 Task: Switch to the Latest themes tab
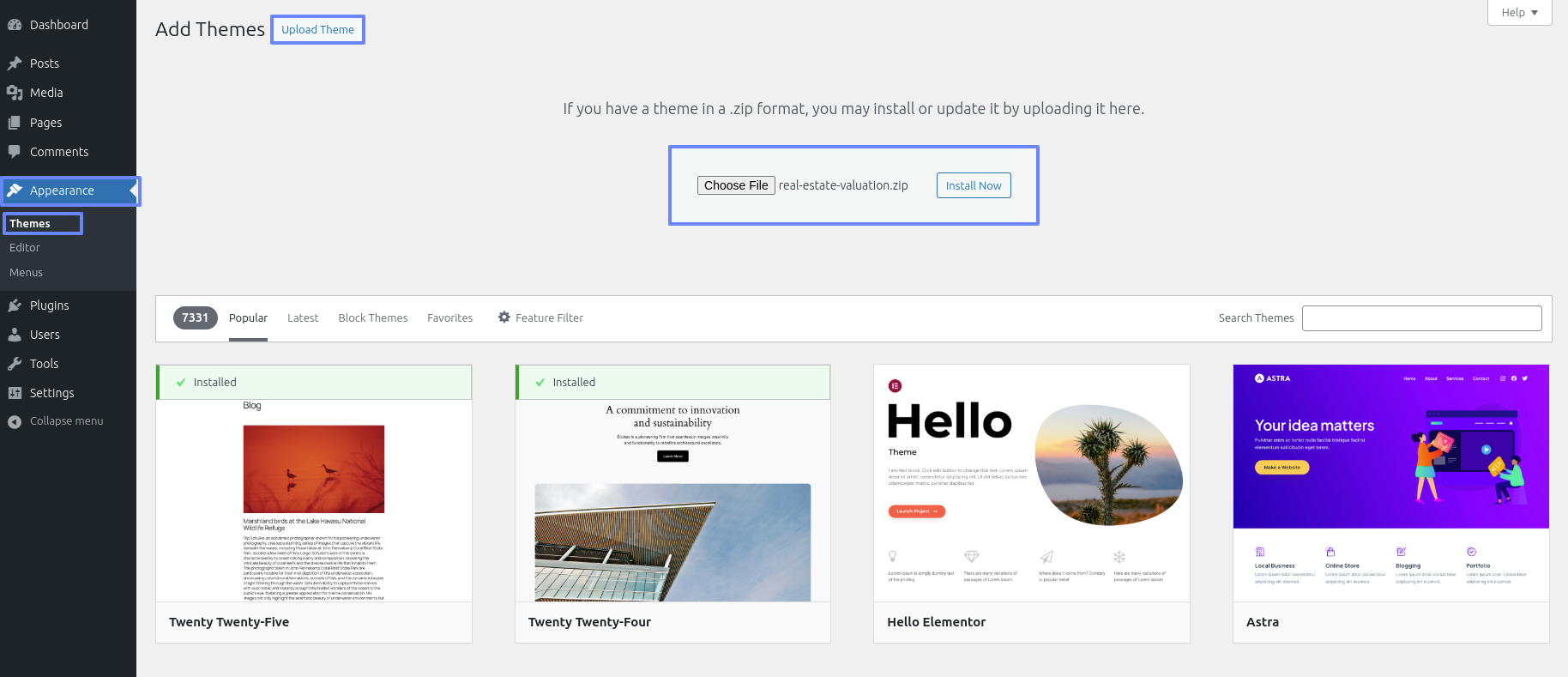click(x=303, y=318)
